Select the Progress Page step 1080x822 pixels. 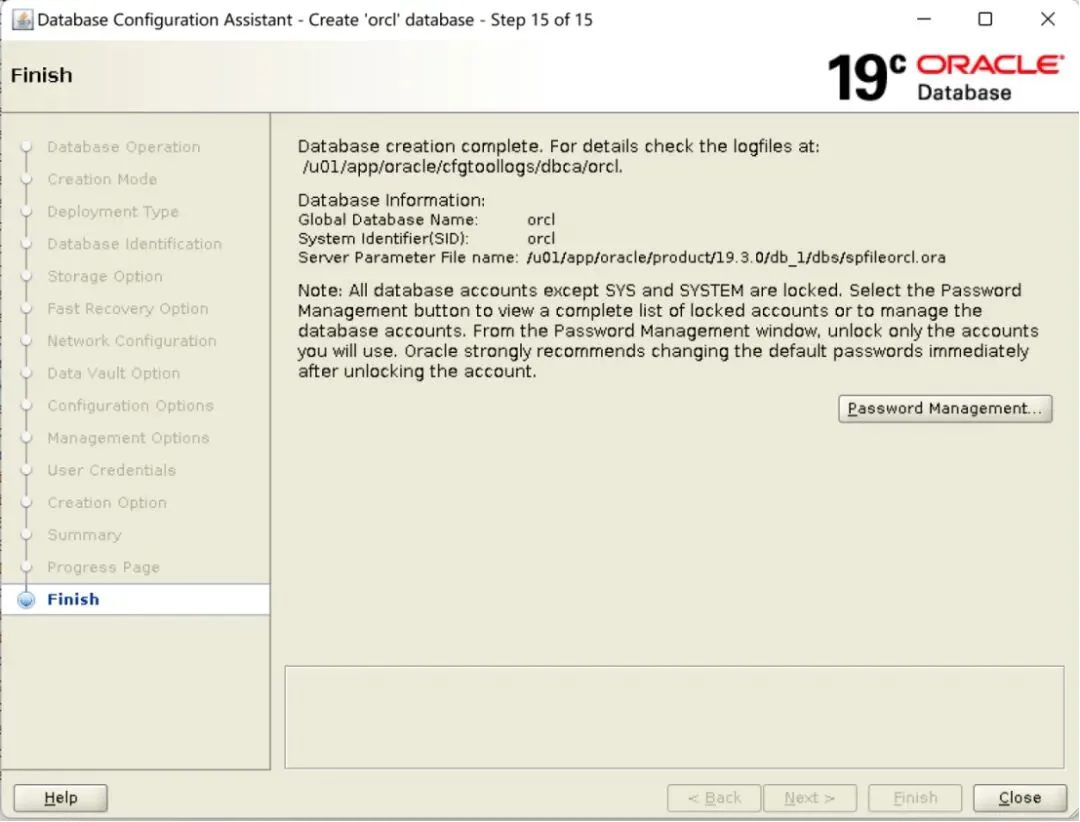(103, 568)
